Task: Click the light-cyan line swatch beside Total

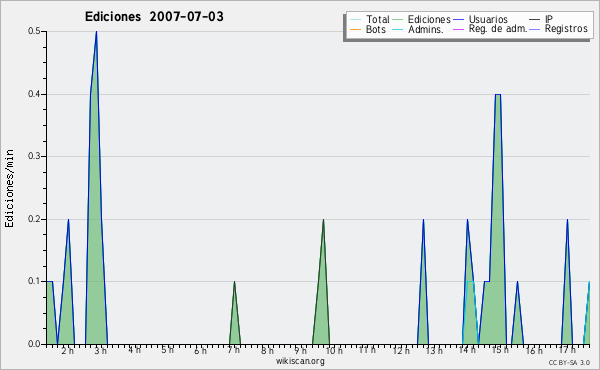Action: (x=355, y=20)
